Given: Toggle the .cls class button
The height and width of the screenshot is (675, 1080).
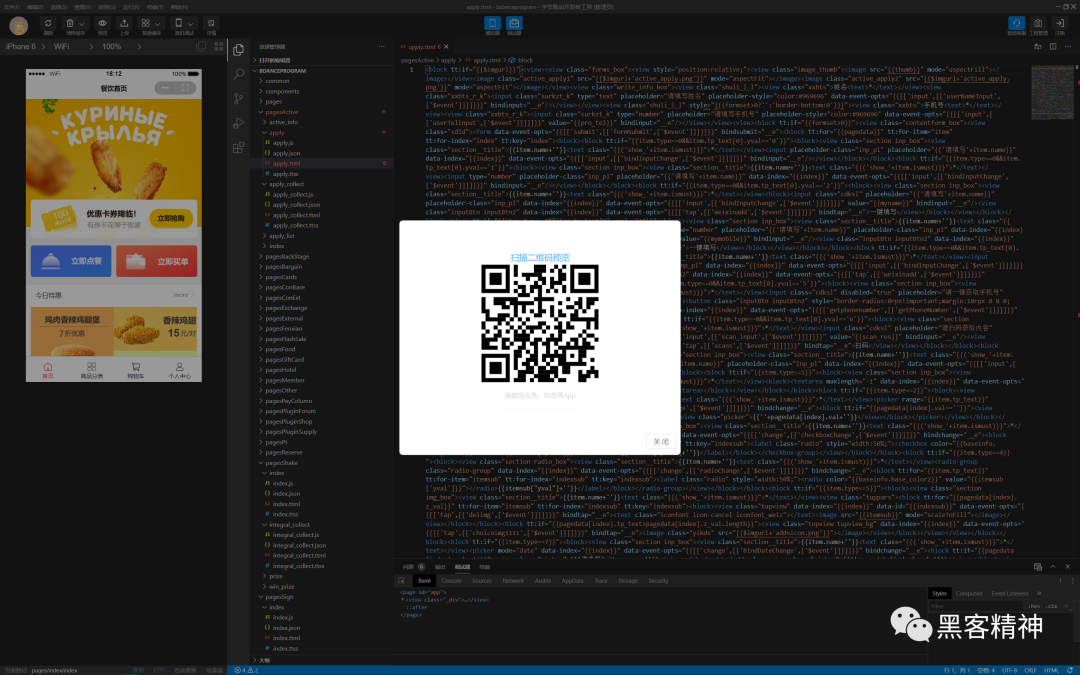Looking at the screenshot, I should [x=1052, y=606].
